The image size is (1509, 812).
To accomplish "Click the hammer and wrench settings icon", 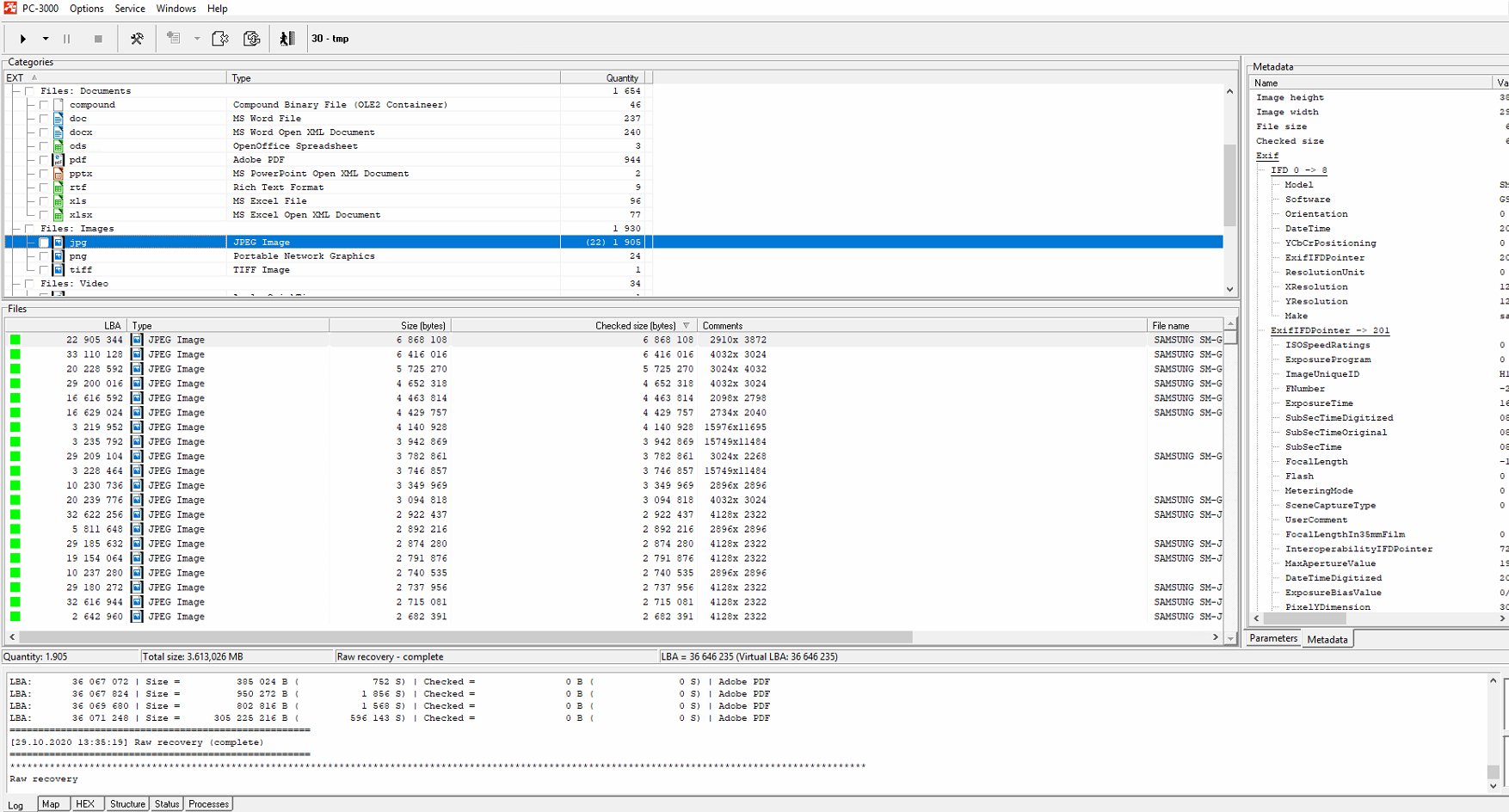I will point(137,39).
